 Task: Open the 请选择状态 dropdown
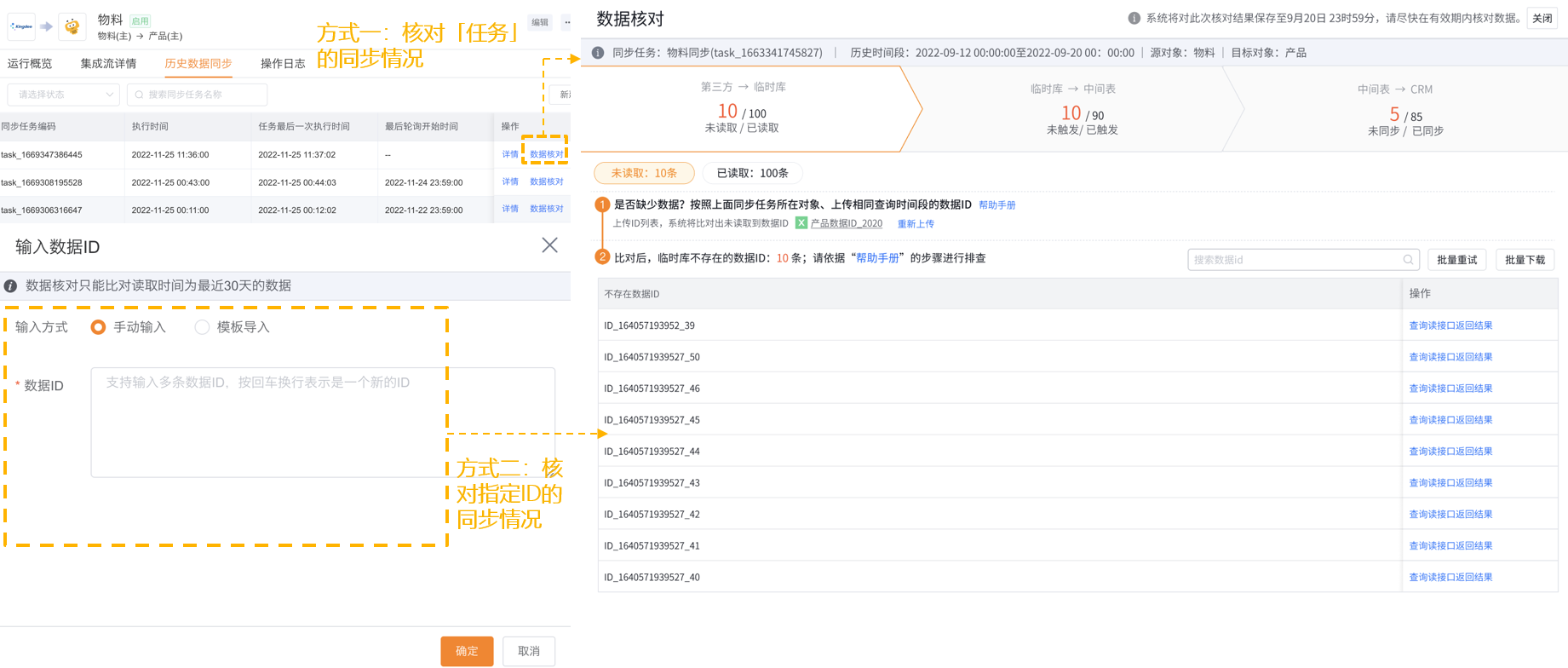(x=63, y=95)
